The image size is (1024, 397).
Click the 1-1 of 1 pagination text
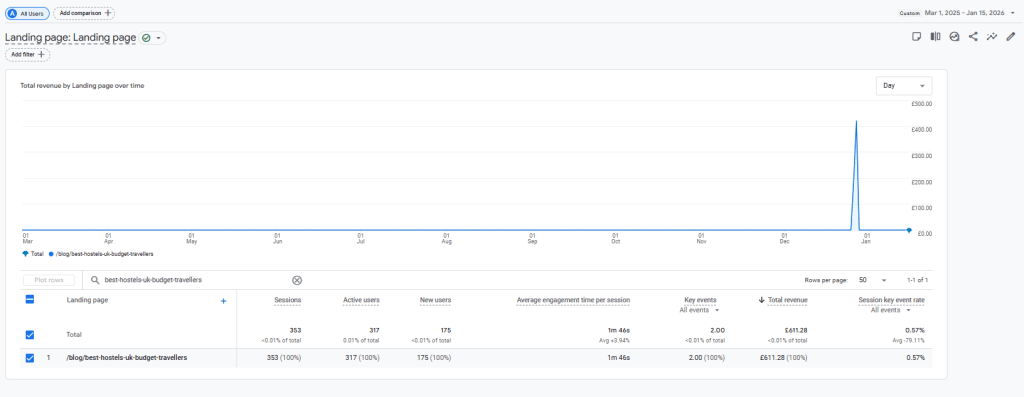click(918, 280)
